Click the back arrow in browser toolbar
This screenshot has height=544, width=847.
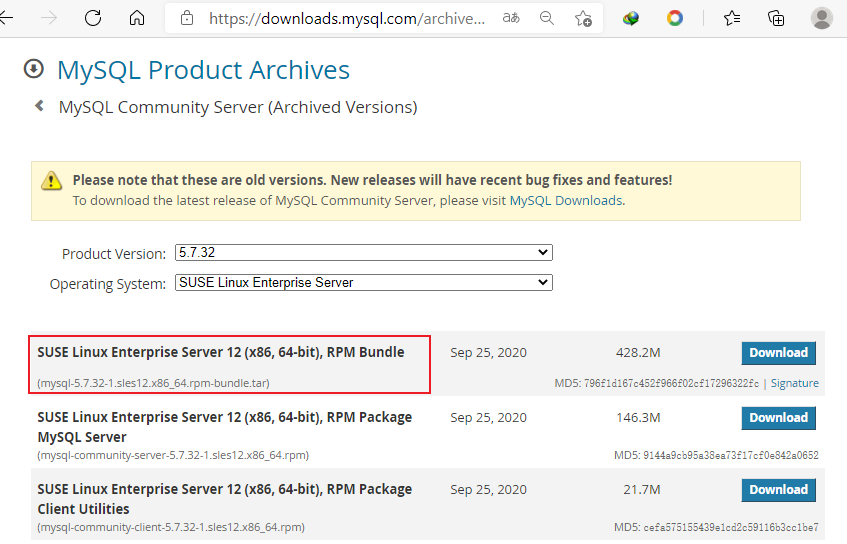coord(7,18)
